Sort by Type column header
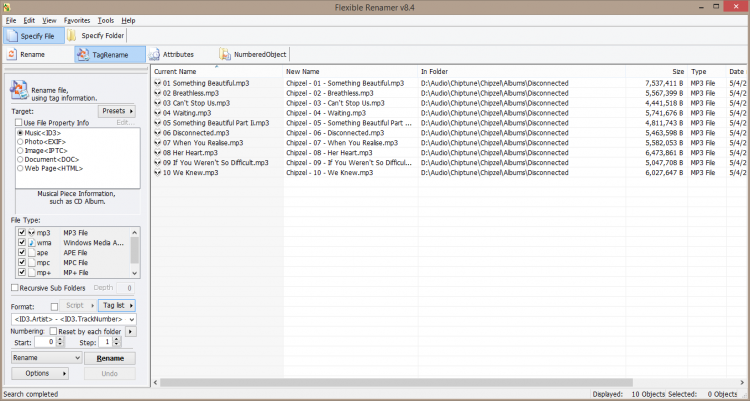The height and width of the screenshot is (401, 750). 706,71
